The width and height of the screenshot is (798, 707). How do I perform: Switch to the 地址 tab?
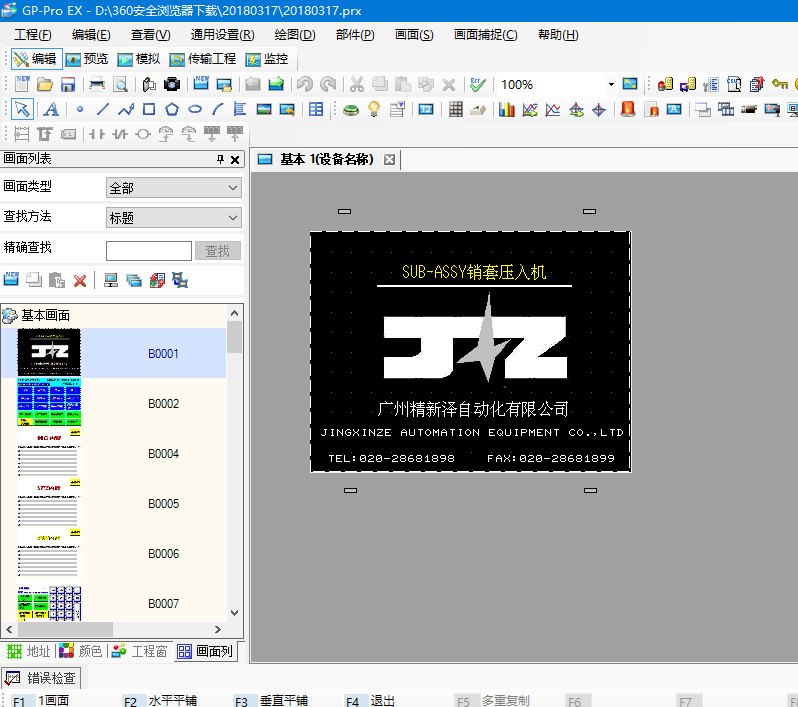coord(28,651)
